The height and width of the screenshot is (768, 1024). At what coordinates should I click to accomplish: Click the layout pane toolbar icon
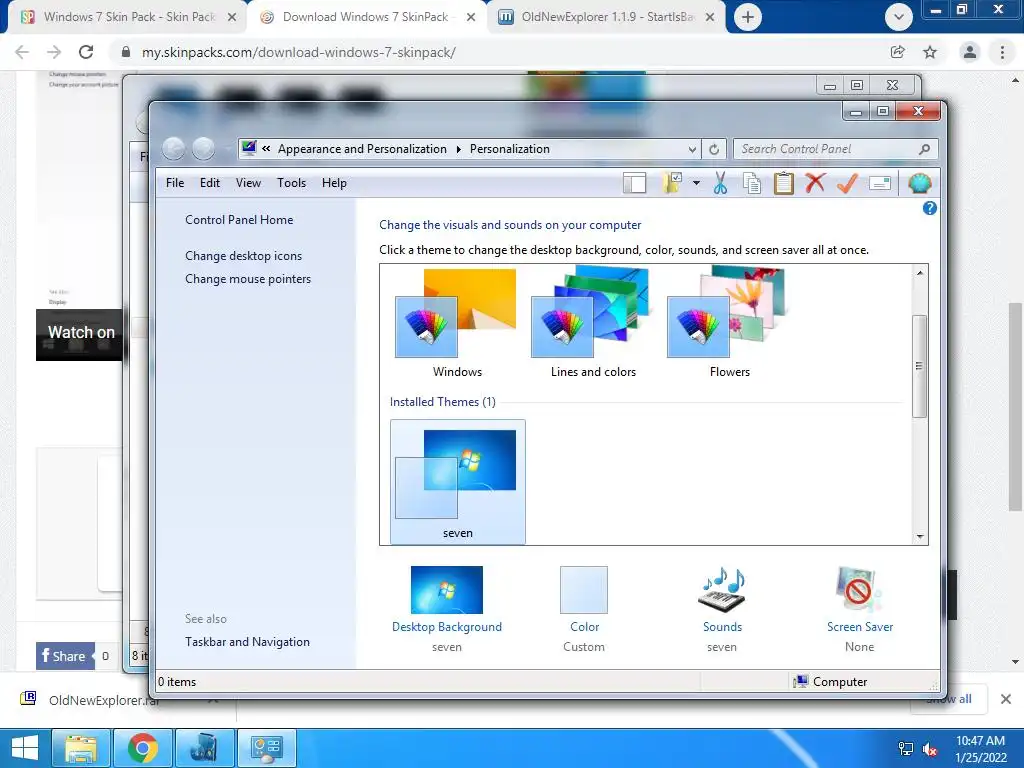coord(634,184)
